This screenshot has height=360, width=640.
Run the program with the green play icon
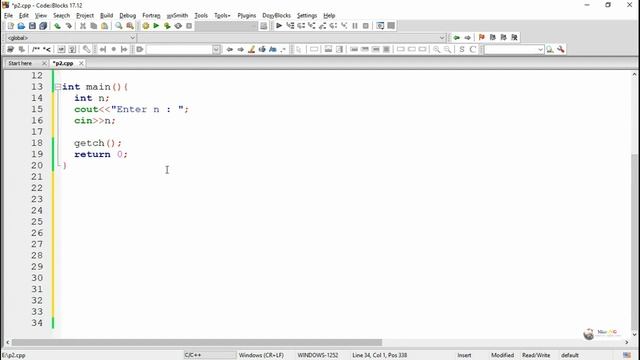click(156, 26)
